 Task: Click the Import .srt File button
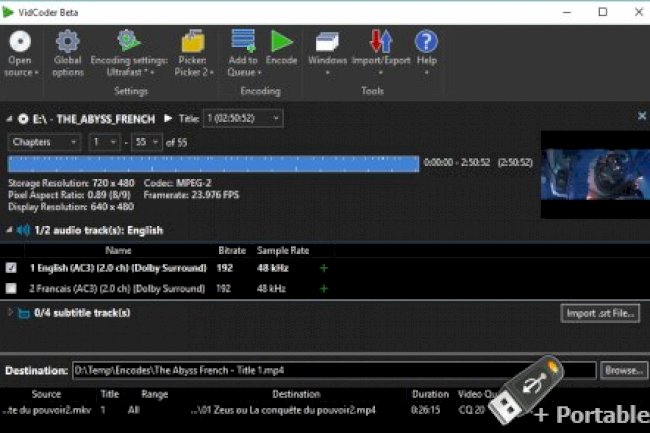[x=599, y=313]
